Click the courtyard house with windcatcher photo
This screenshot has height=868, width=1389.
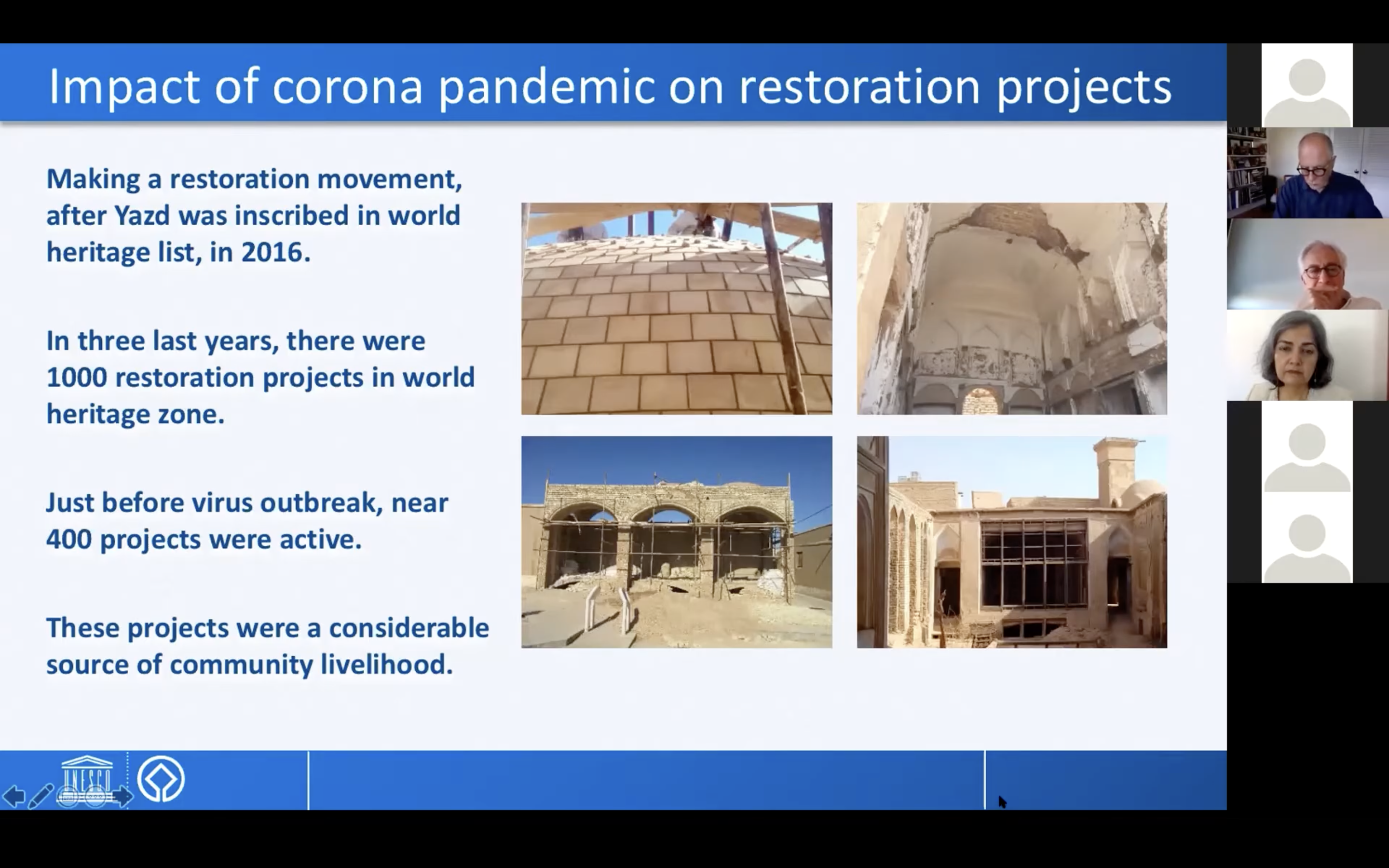[x=1011, y=542]
